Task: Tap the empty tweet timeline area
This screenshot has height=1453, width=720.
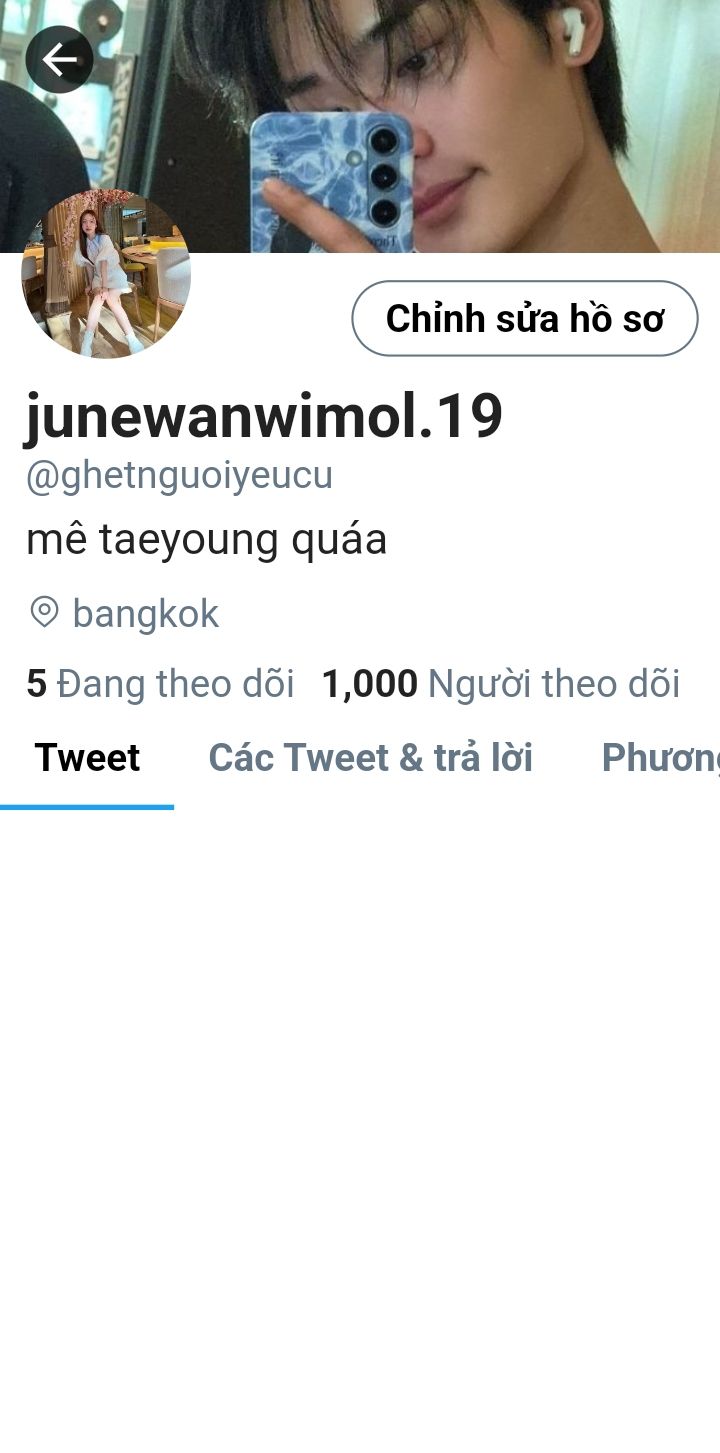Action: click(x=360, y=1130)
